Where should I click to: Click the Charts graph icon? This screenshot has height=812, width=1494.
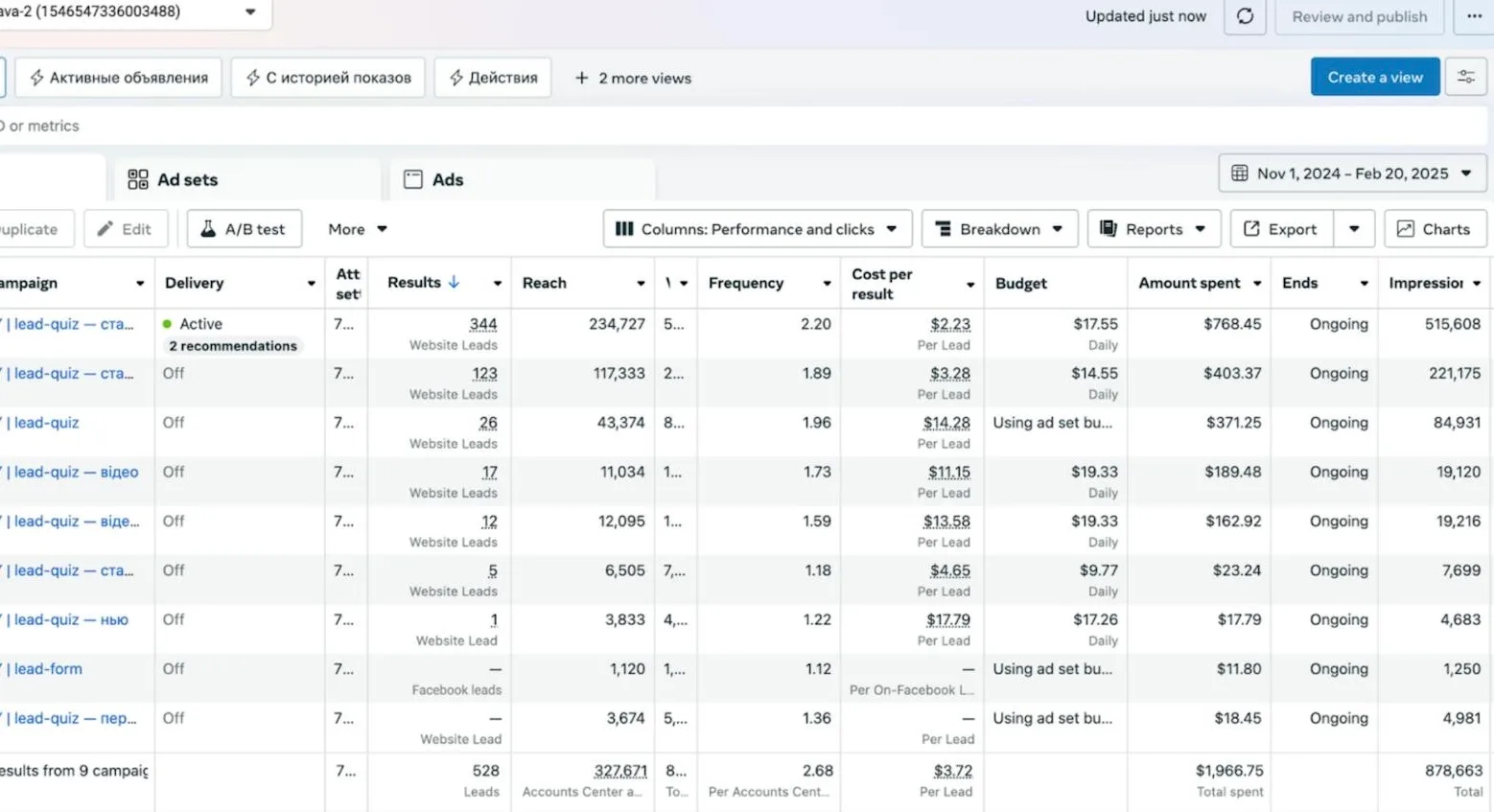(1406, 229)
